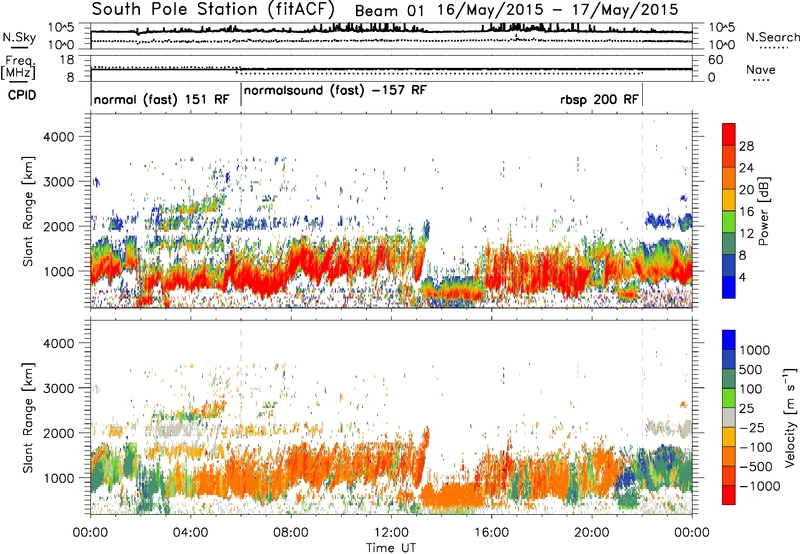Click the velocity panel 'Slant Range [km]' label
800x554 pixels.
(28, 418)
